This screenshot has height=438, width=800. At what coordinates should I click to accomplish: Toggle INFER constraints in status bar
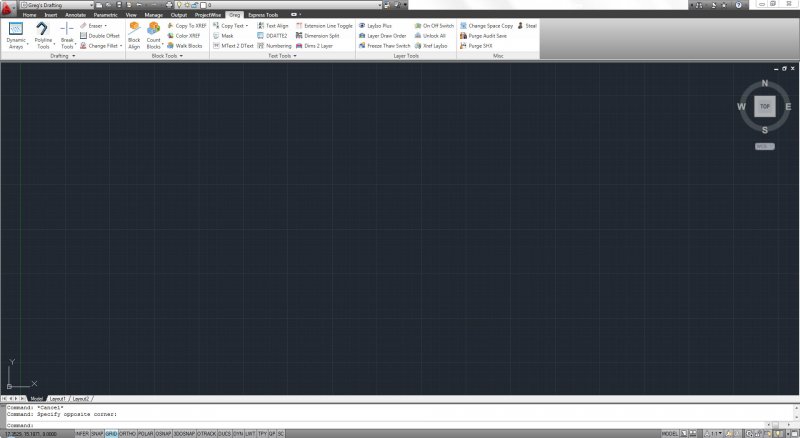(x=82, y=433)
